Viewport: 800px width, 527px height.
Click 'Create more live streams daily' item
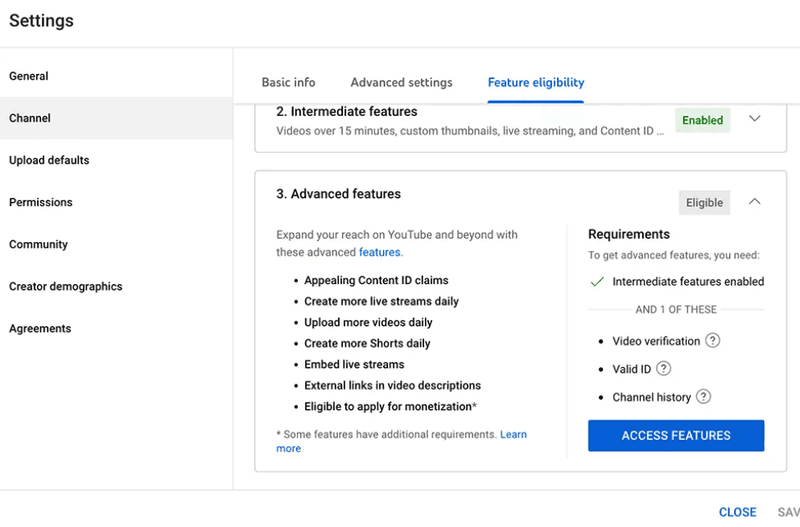pos(381,301)
